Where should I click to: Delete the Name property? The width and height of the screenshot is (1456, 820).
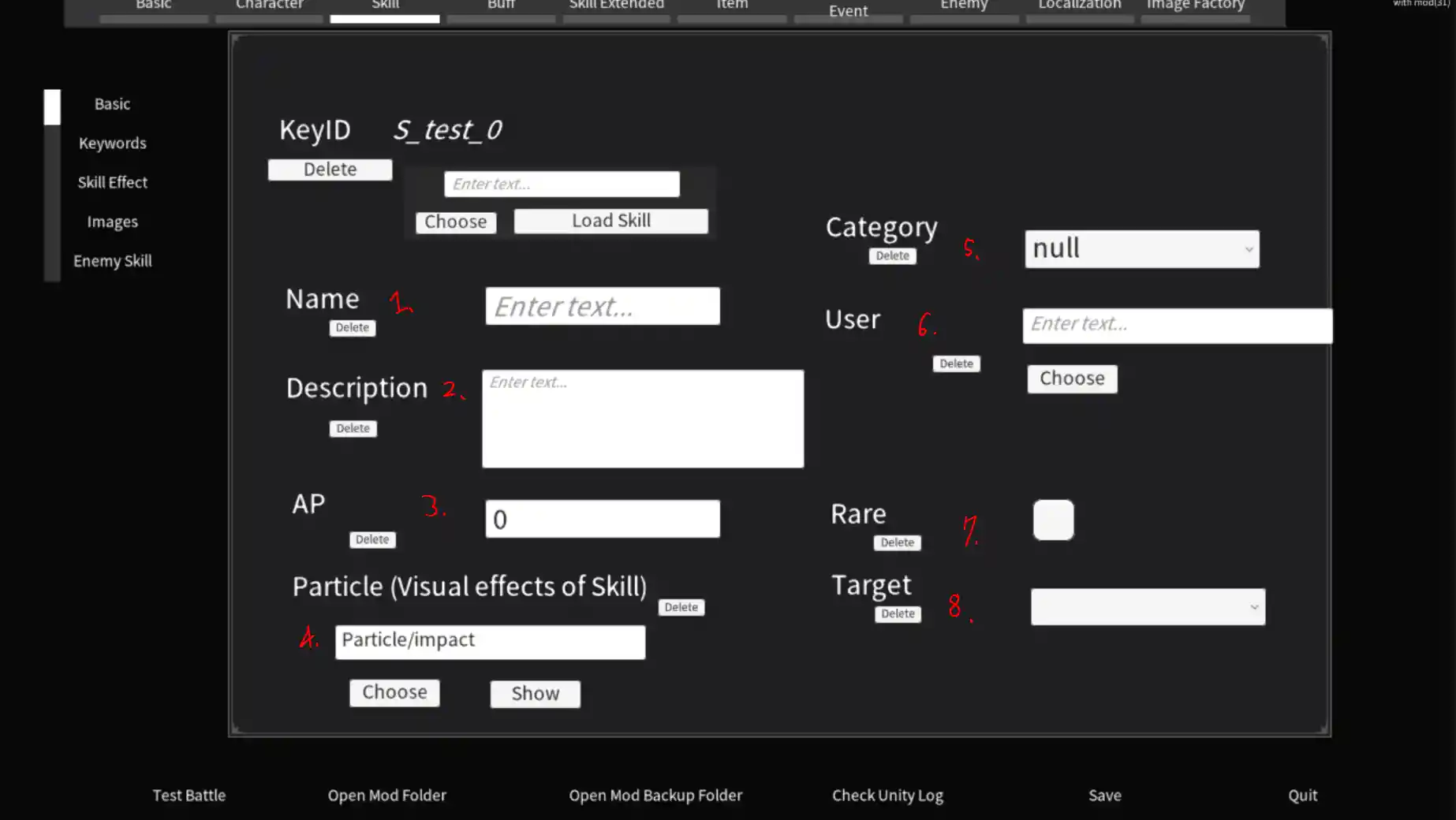(x=353, y=328)
